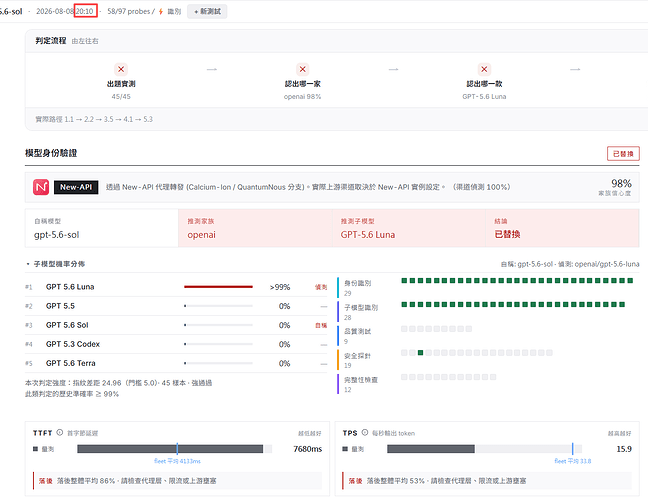The image size is (648, 500).
Task: Click the X icon above 出題實測
Action: [x=121, y=69]
